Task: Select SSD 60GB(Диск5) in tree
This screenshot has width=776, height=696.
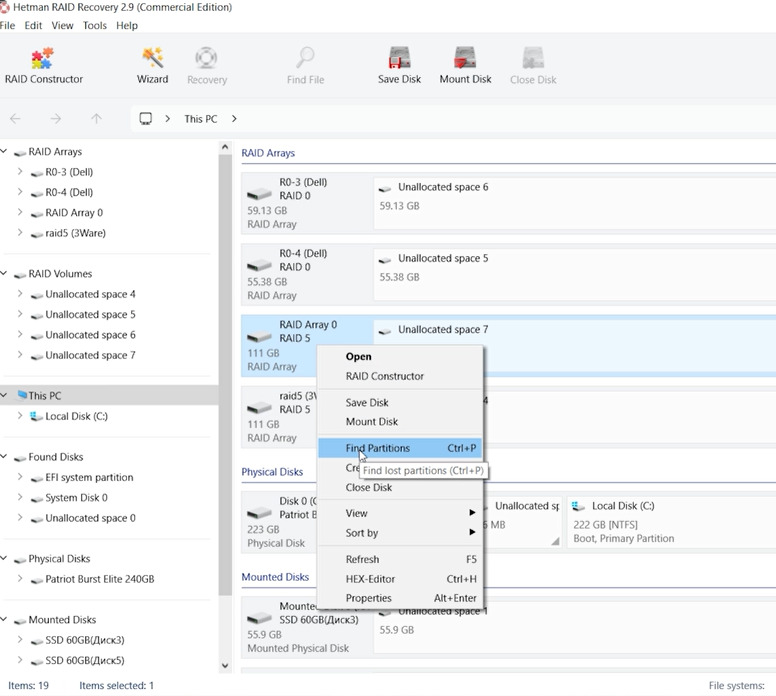Action: point(85,660)
